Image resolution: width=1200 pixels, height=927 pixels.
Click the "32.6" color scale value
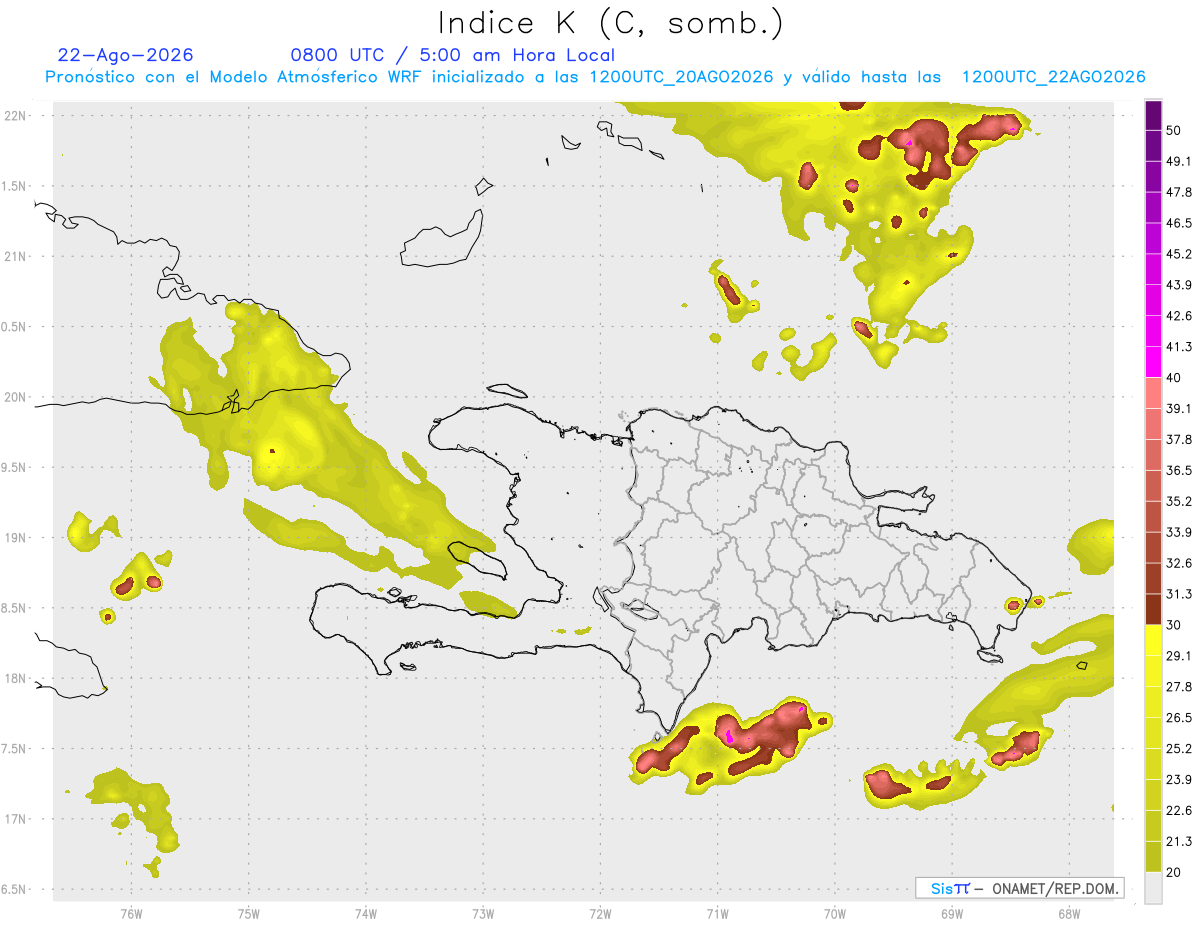[1179, 563]
